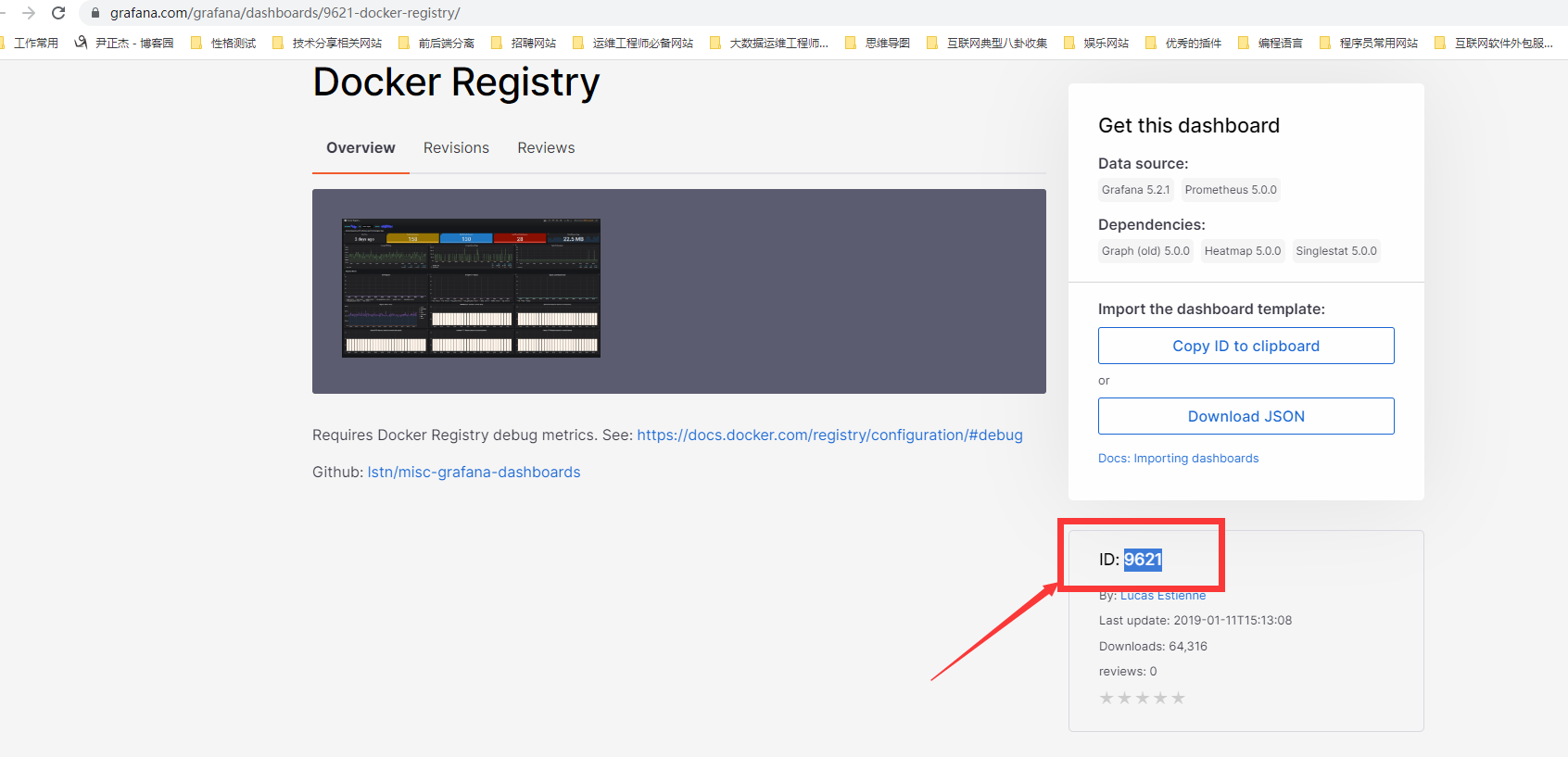The width and height of the screenshot is (1568, 757).
Task: Click the Grafana 5.2.1 tag
Action: click(x=1135, y=190)
